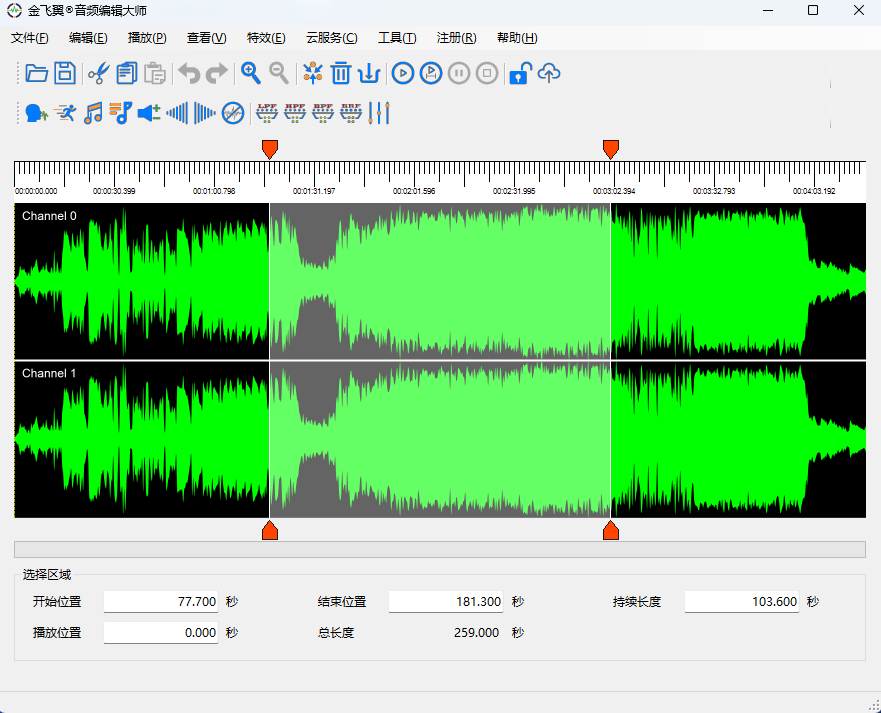881x713 pixels.
Task: Click the top left selection start marker
Action: [x=269, y=149]
